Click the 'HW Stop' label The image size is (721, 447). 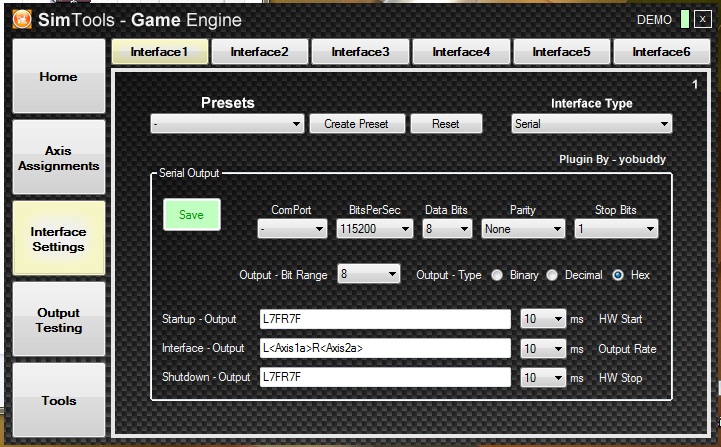pyautogui.click(x=620, y=378)
